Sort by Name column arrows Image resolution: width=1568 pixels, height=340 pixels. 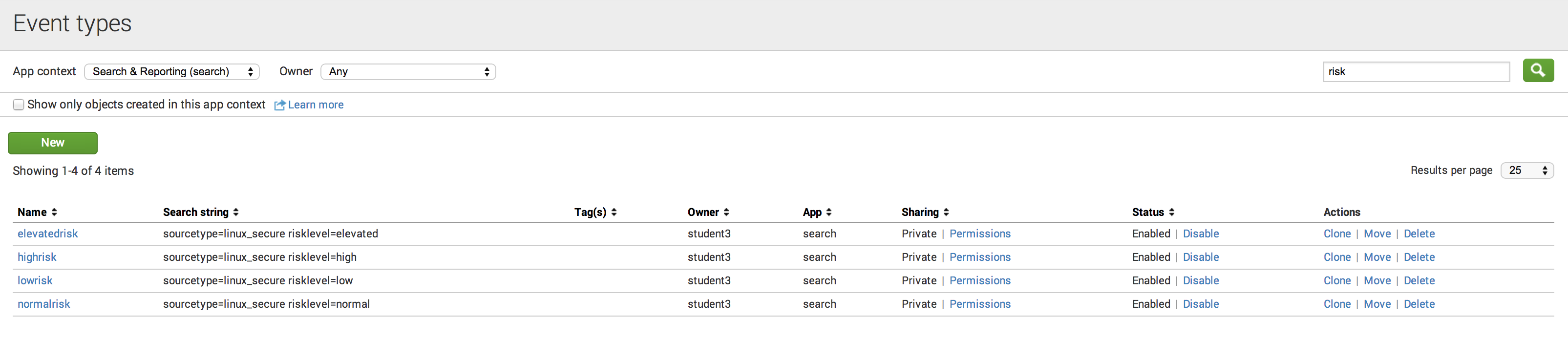pyautogui.click(x=54, y=212)
